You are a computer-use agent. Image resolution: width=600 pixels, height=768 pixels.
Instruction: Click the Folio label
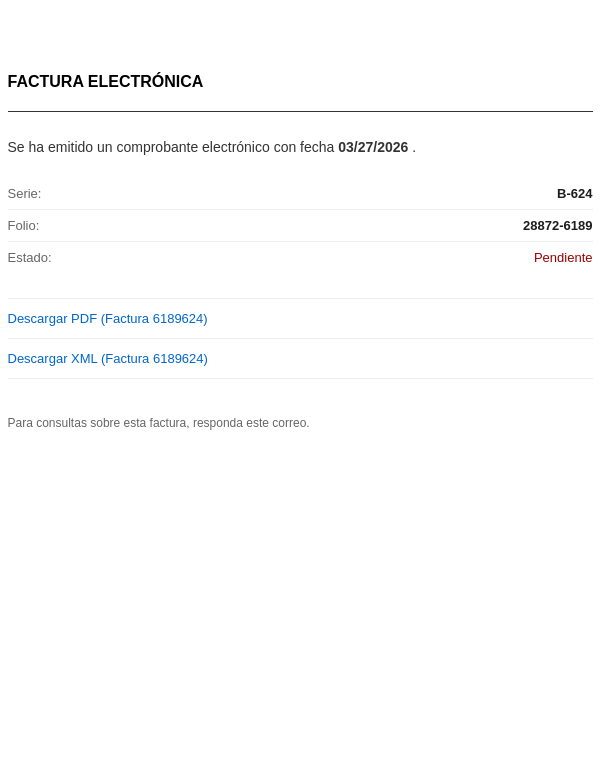24,226
